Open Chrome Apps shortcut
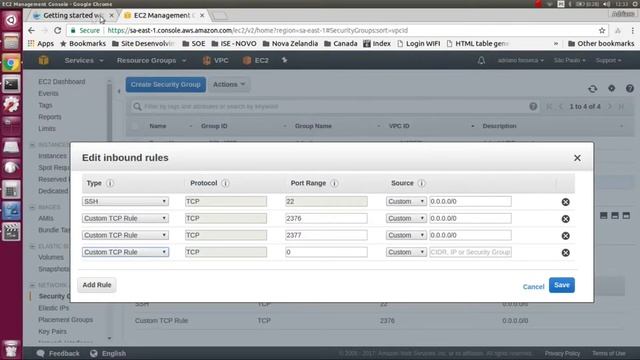 tap(41, 44)
